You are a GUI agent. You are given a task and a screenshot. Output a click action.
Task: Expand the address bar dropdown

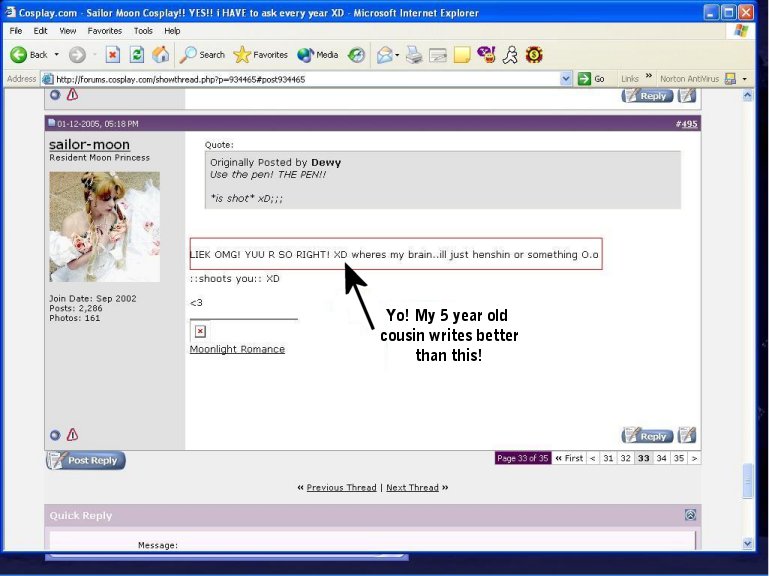[x=565, y=79]
